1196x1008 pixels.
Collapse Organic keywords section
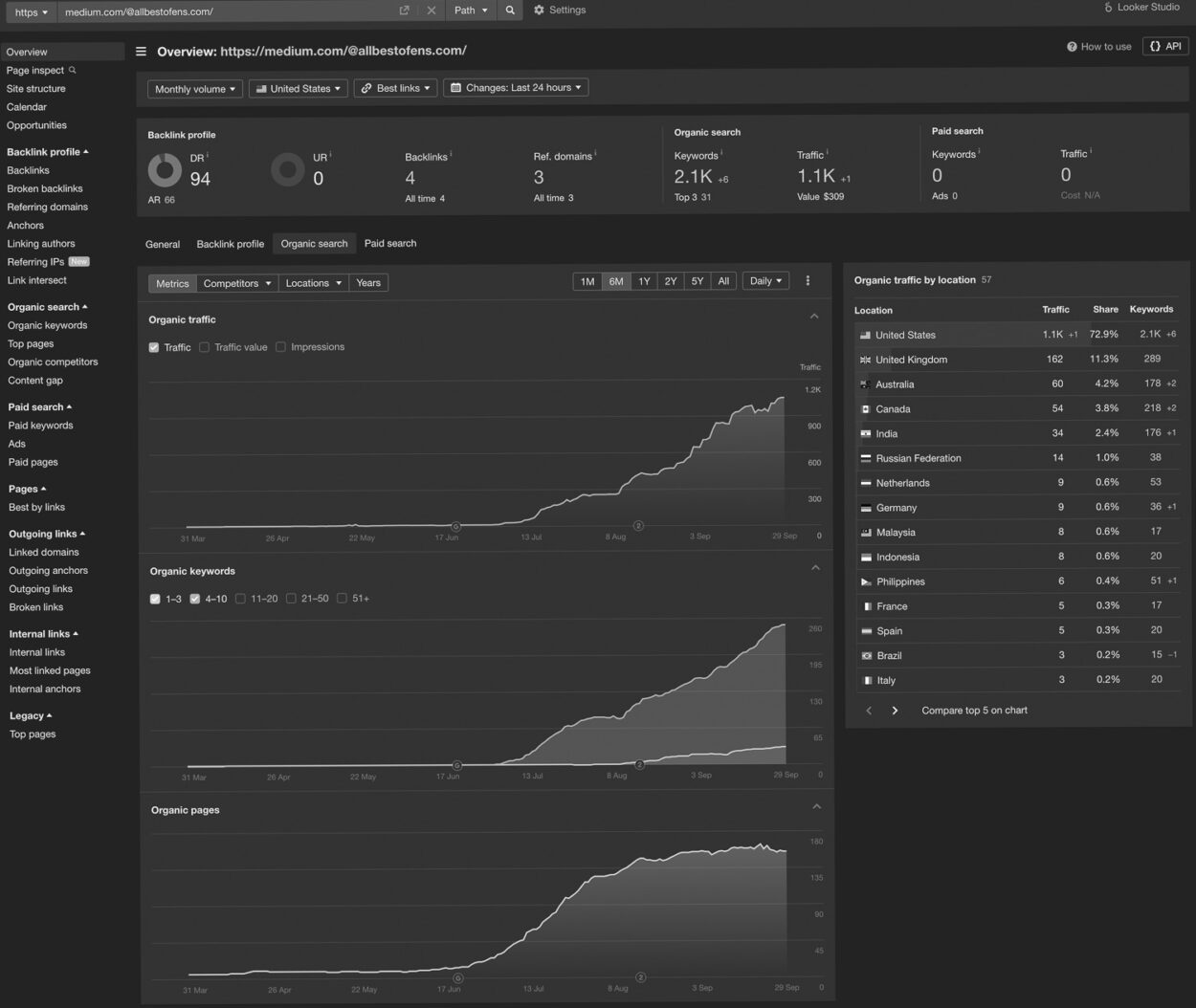click(815, 568)
